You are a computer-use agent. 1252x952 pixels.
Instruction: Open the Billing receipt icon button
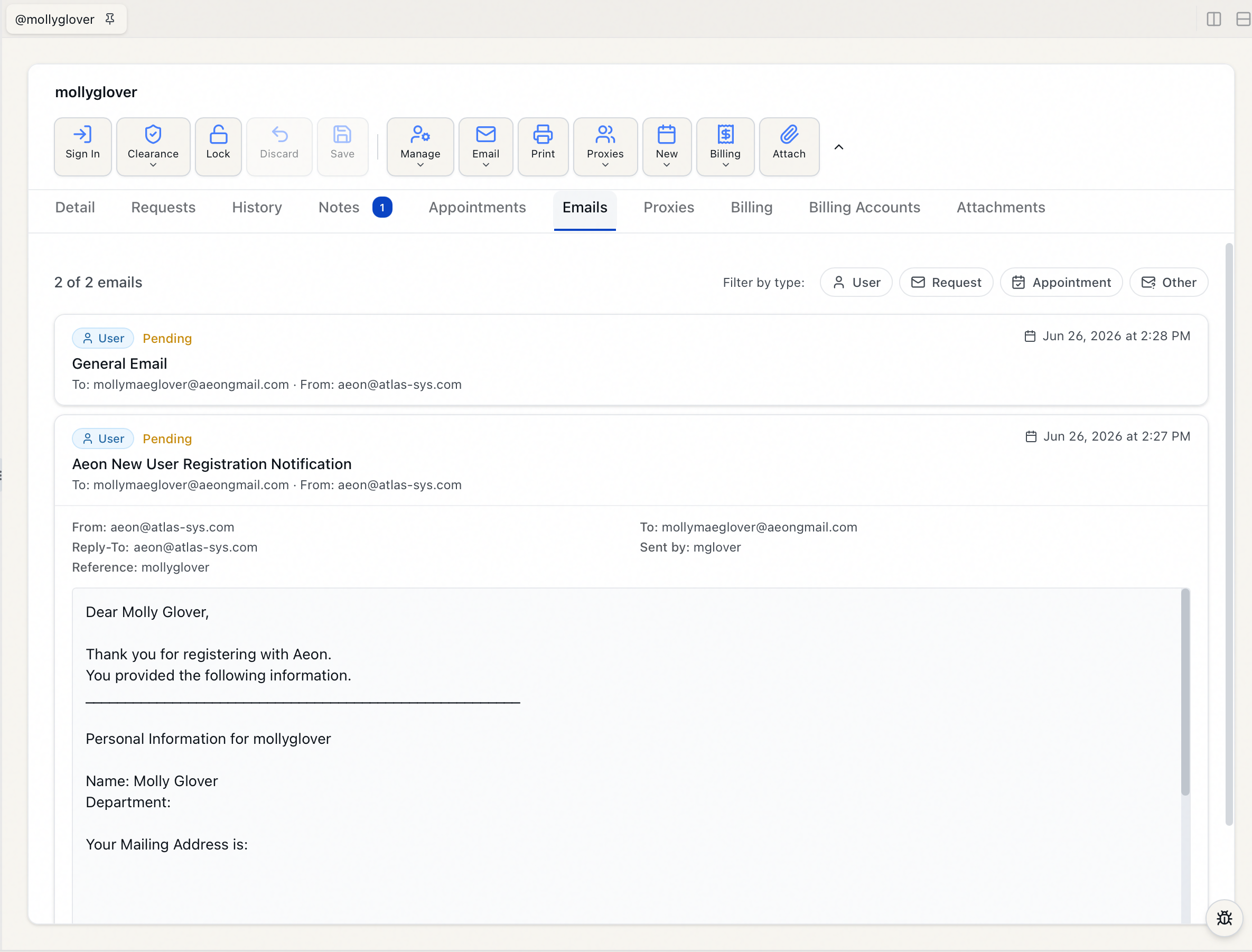725,146
